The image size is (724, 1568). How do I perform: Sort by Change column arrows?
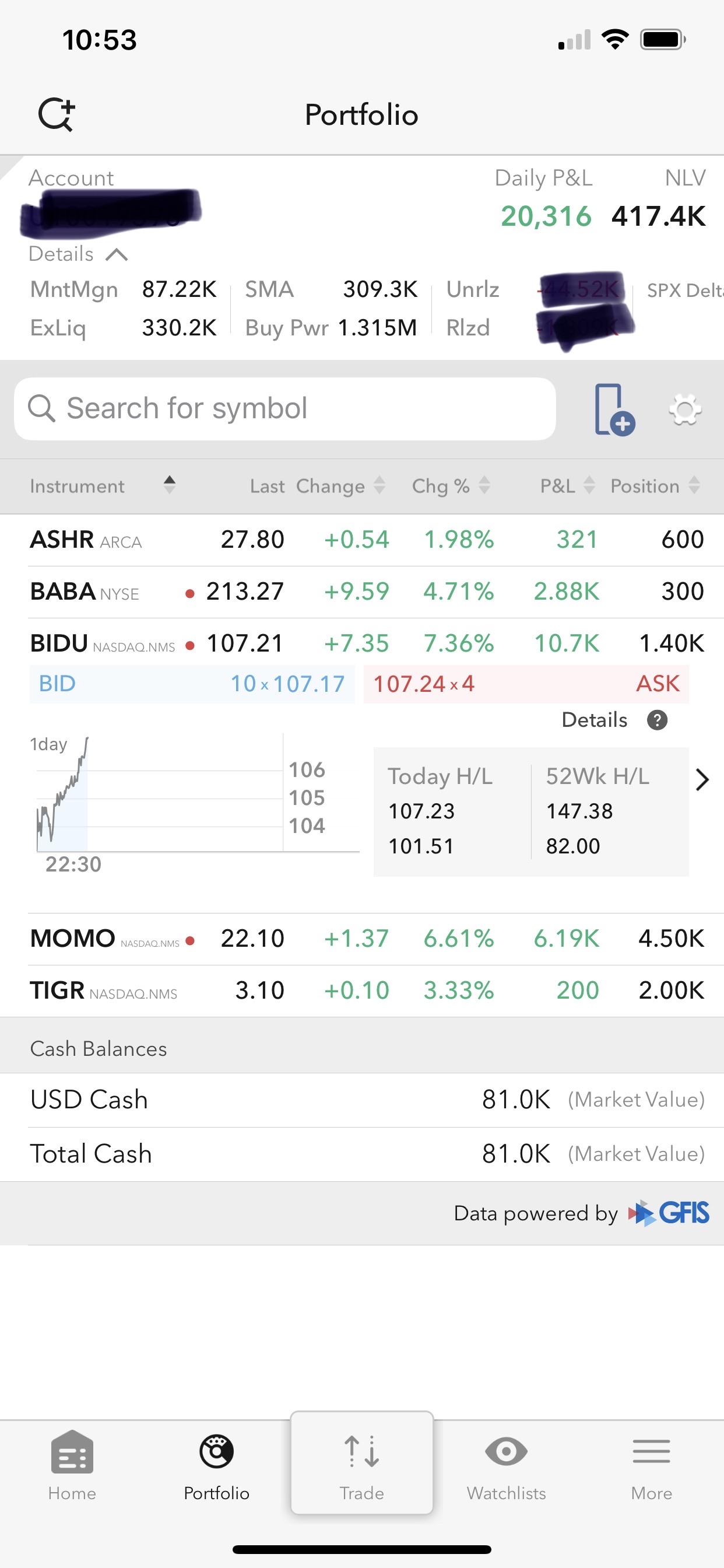click(379, 485)
